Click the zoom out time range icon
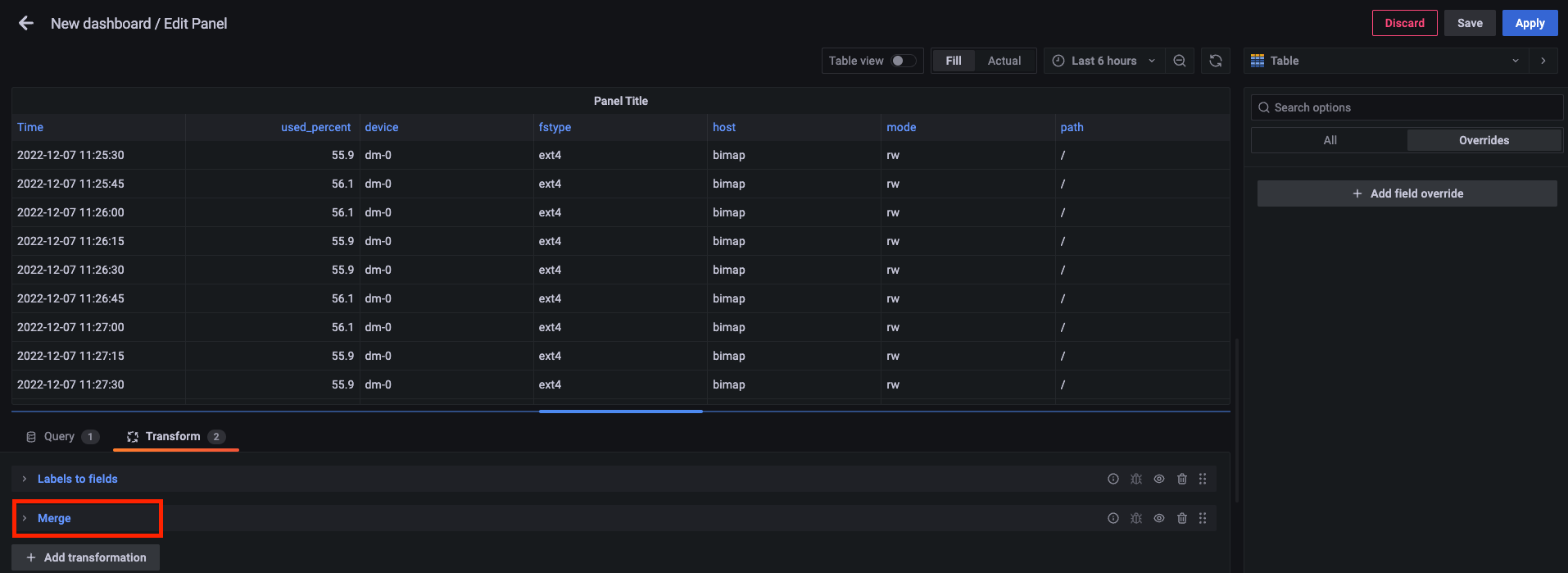The width and height of the screenshot is (1568, 573). (x=1180, y=61)
